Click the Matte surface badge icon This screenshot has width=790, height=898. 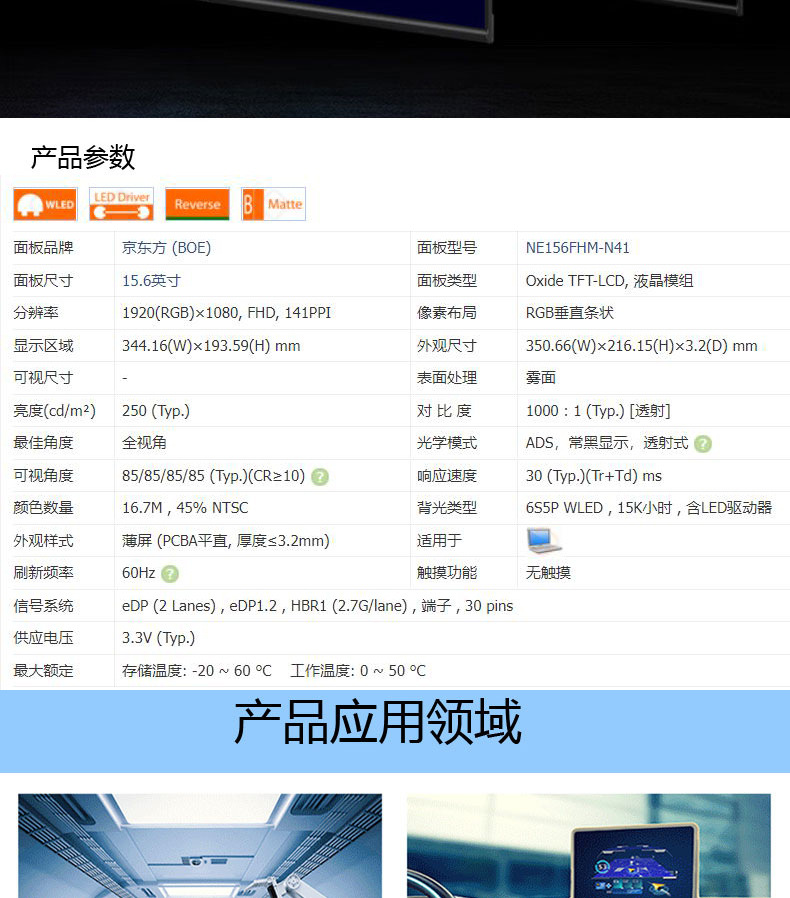[x=273, y=204]
